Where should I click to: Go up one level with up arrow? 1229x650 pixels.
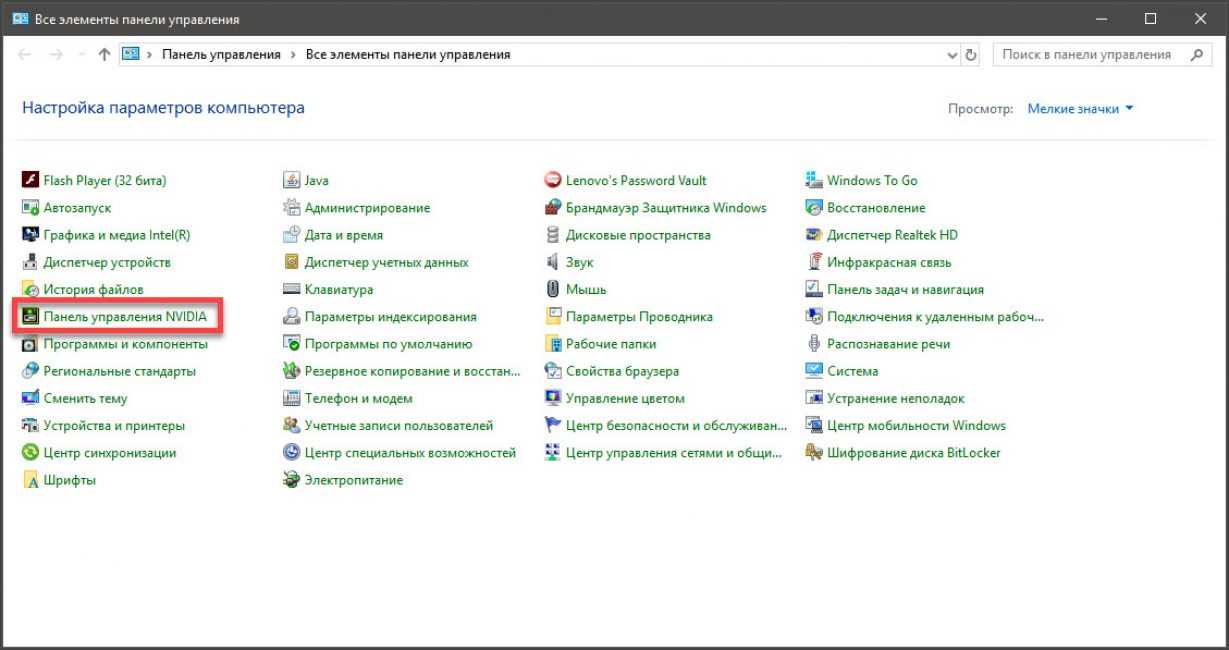click(x=104, y=55)
